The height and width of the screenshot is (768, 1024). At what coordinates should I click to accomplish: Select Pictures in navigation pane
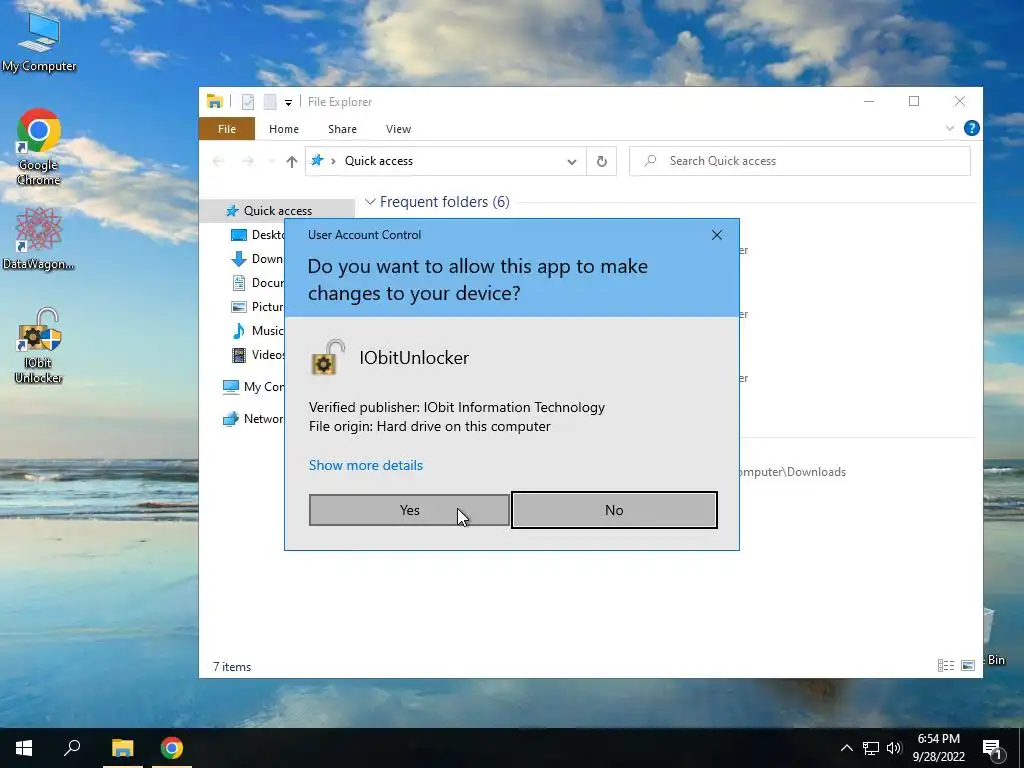(258, 307)
